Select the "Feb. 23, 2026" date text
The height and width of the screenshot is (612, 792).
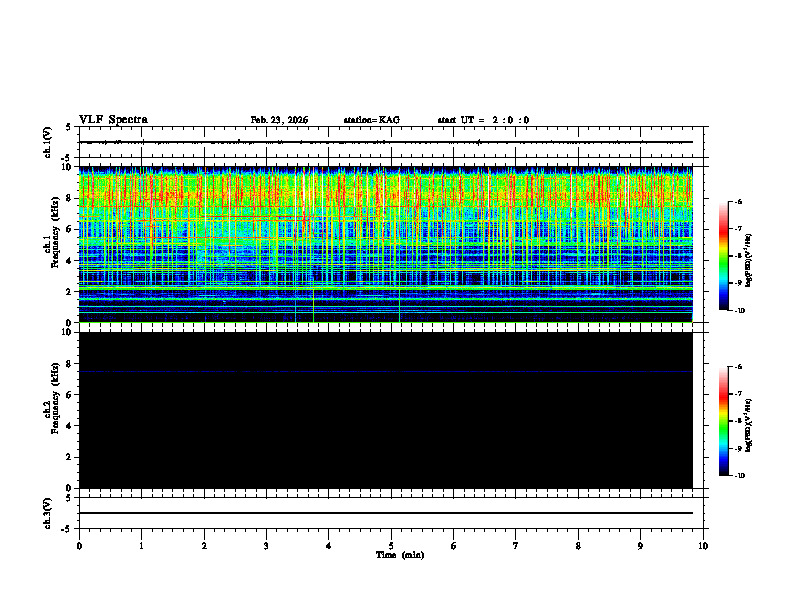click(279, 120)
